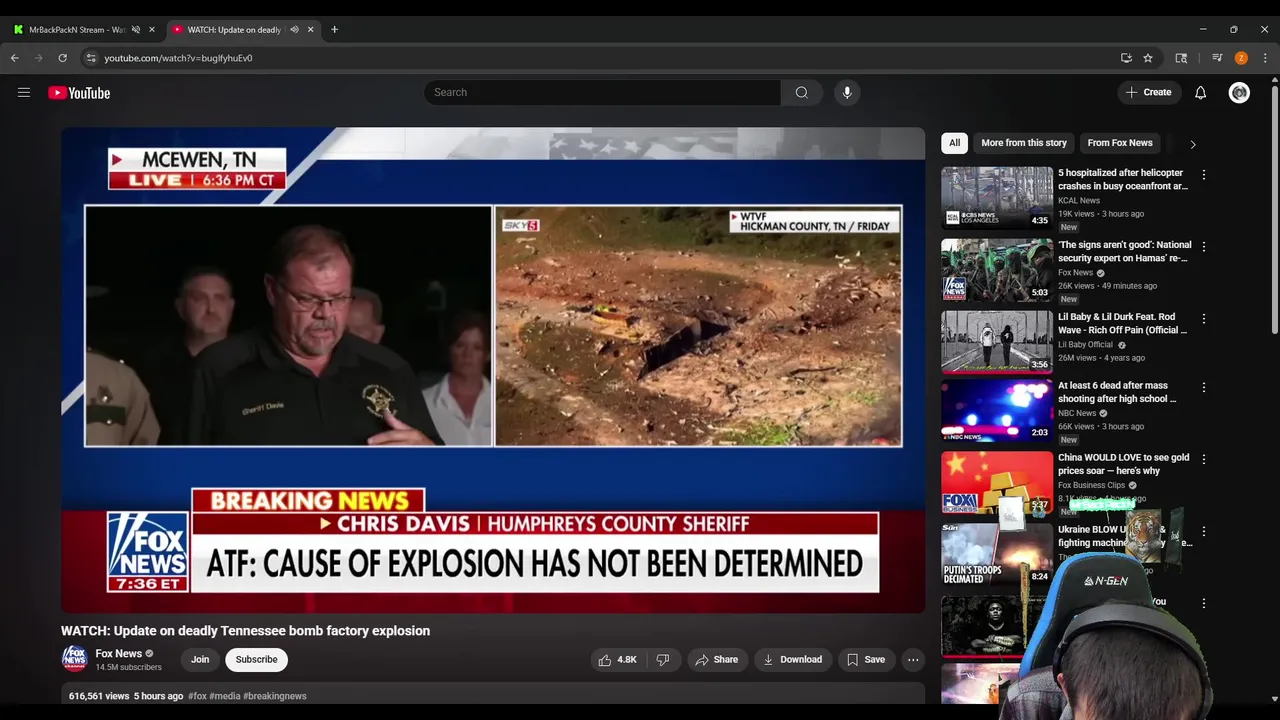Unmute the MrBackPackN Stream tab
The image size is (1280, 720).
pyautogui.click(x=136, y=30)
